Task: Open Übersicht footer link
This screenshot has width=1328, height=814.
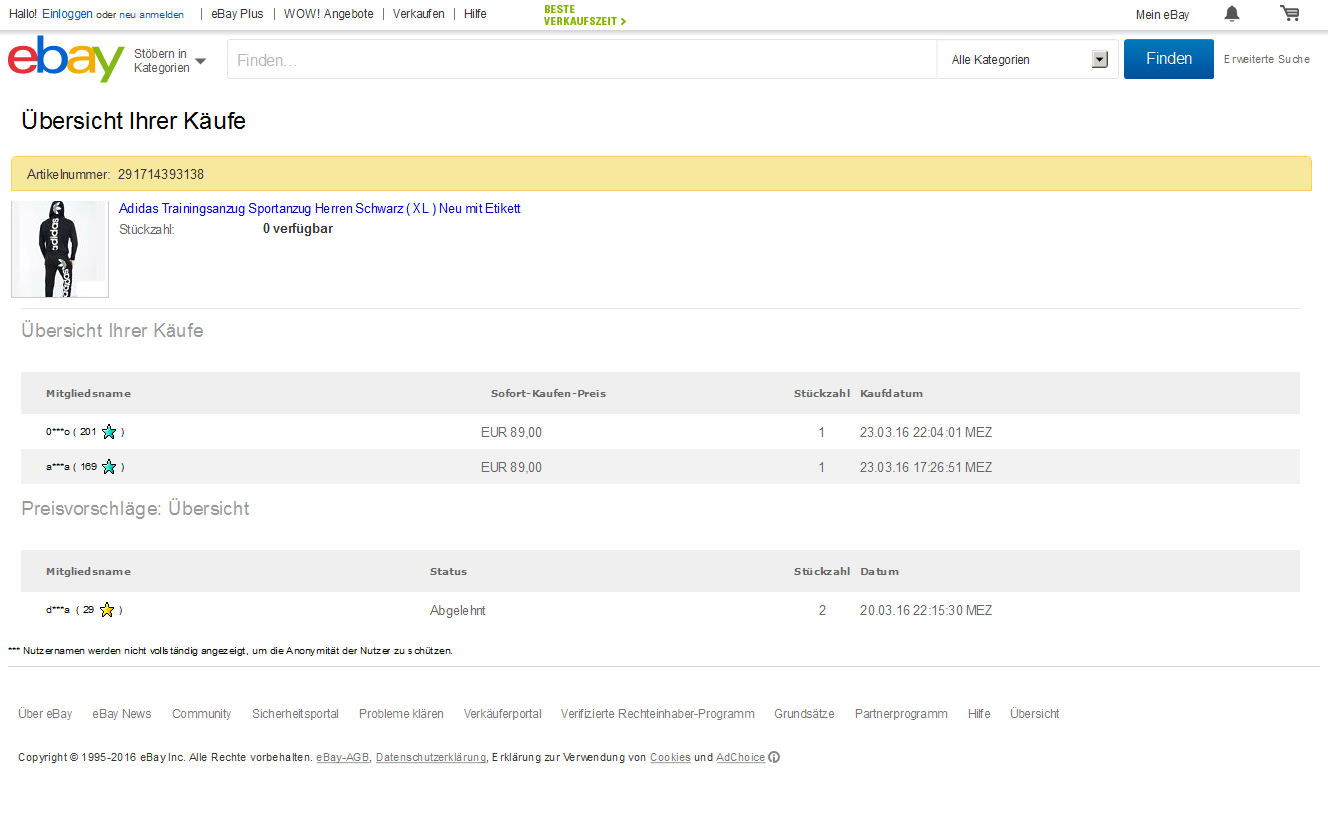Action: click(x=1035, y=714)
